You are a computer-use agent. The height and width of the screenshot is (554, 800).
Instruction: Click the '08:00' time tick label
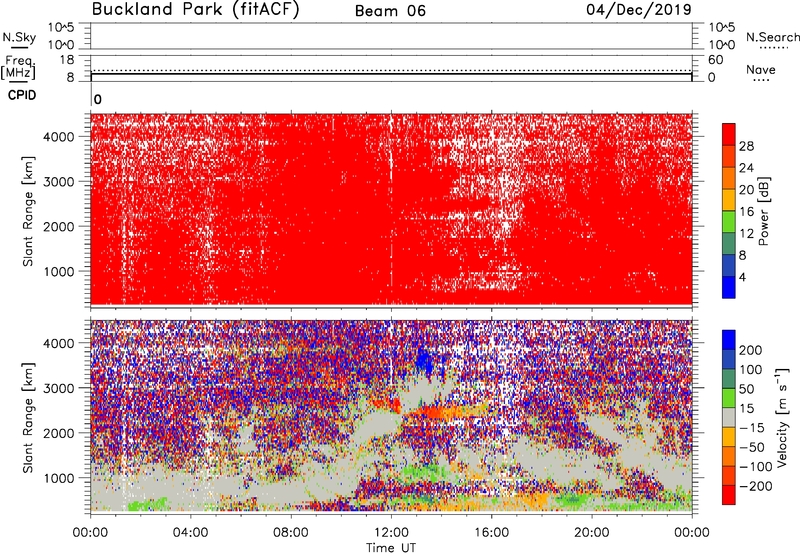(x=291, y=533)
